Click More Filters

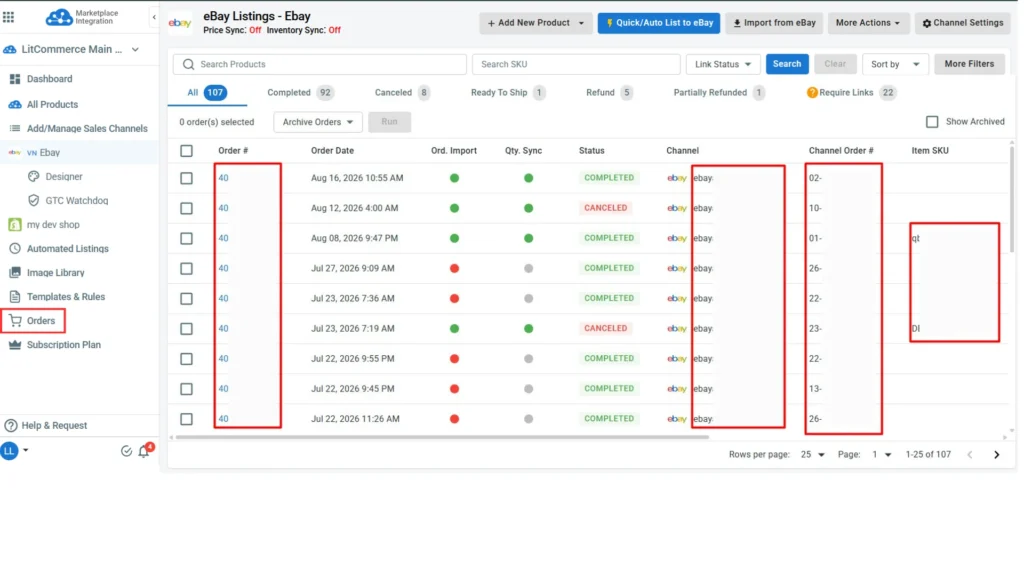coord(968,64)
